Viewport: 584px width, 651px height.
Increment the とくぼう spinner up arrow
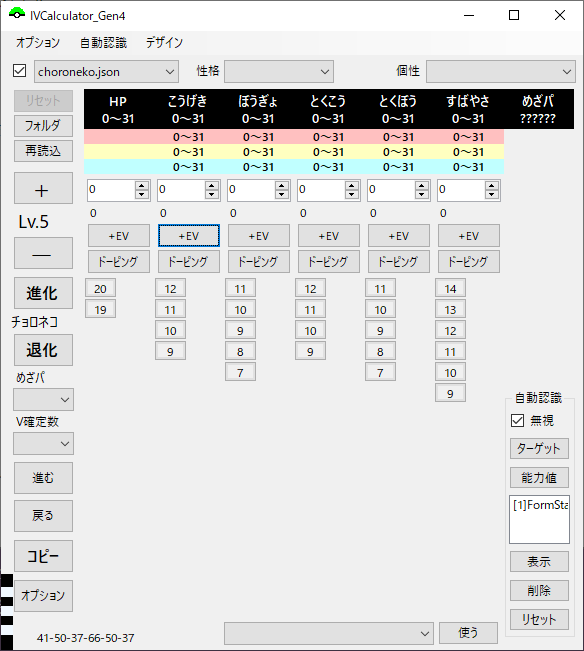(422, 185)
